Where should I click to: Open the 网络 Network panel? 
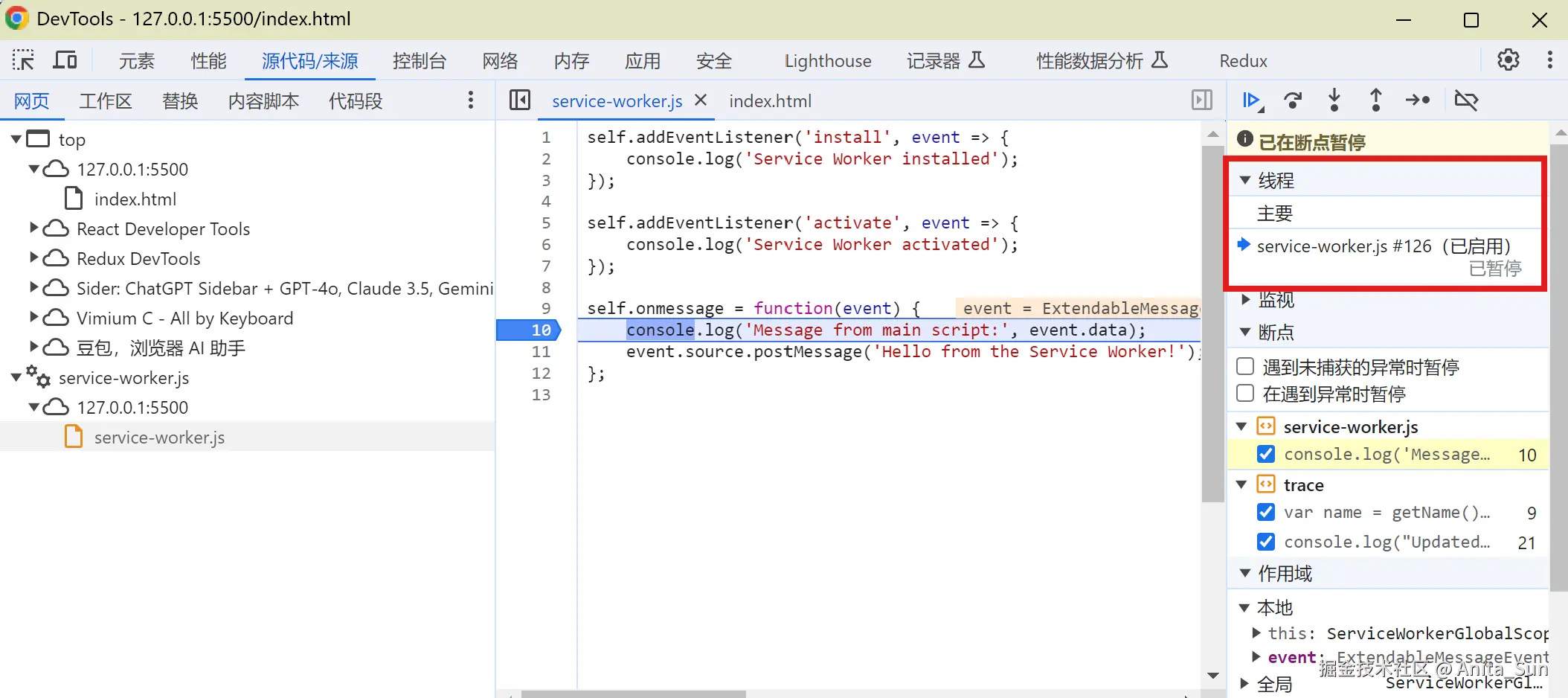(500, 61)
